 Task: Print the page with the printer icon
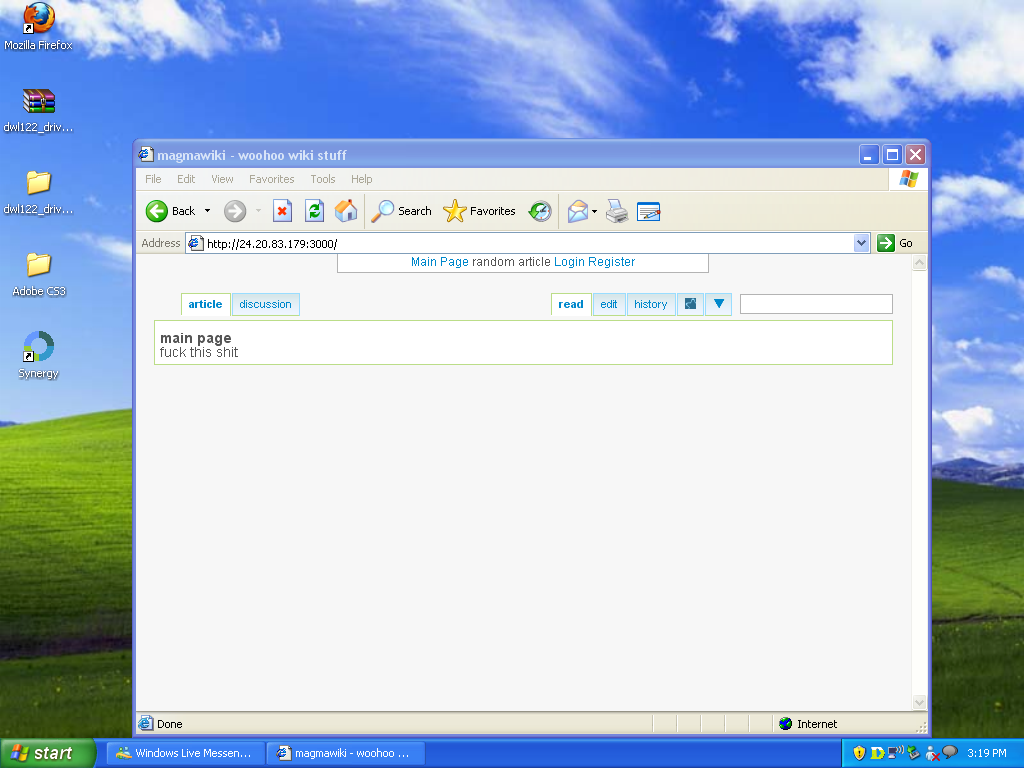click(x=616, y=211)
